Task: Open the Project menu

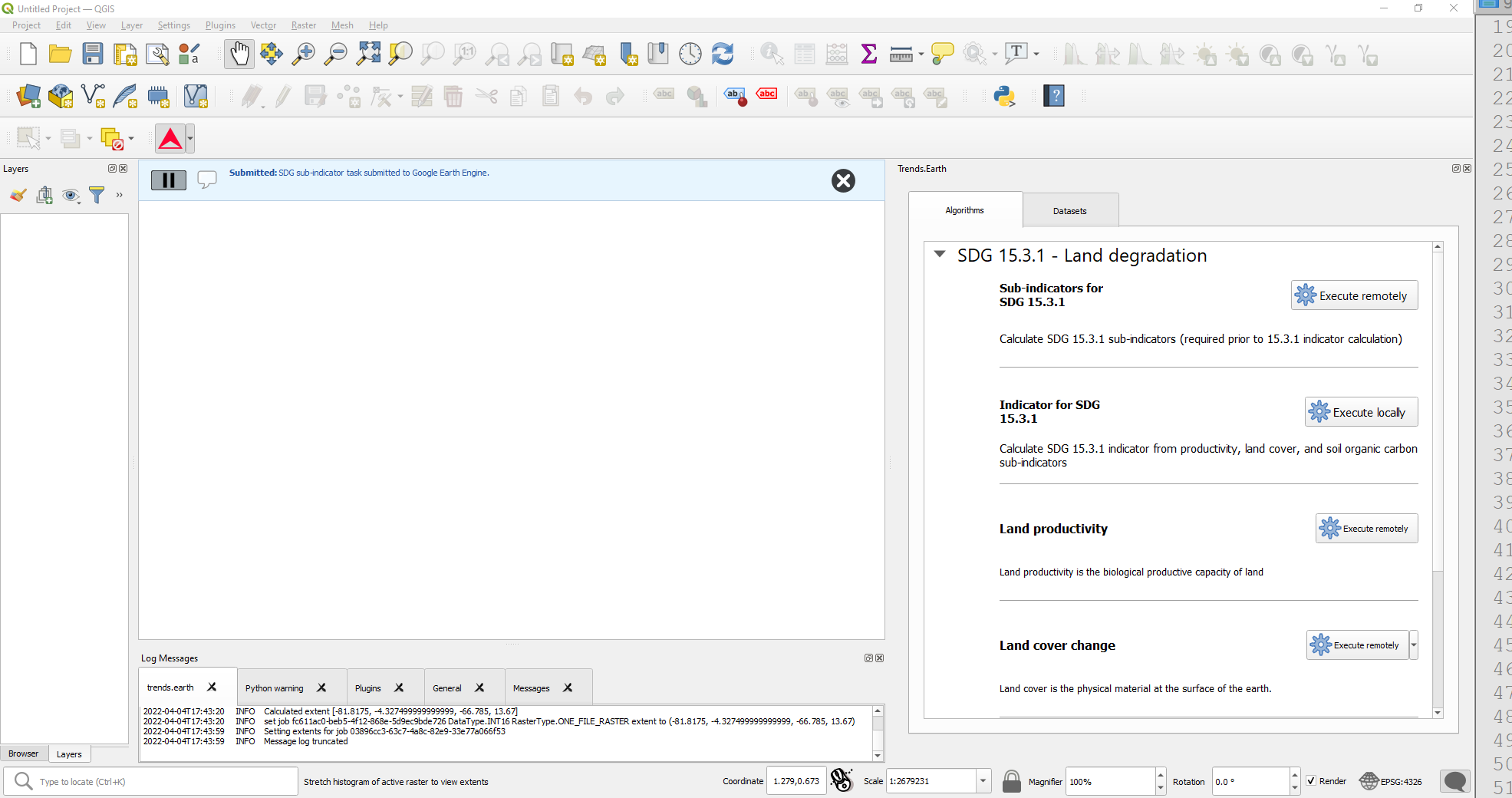Action: pyautogui.click(x=26, y=25)
